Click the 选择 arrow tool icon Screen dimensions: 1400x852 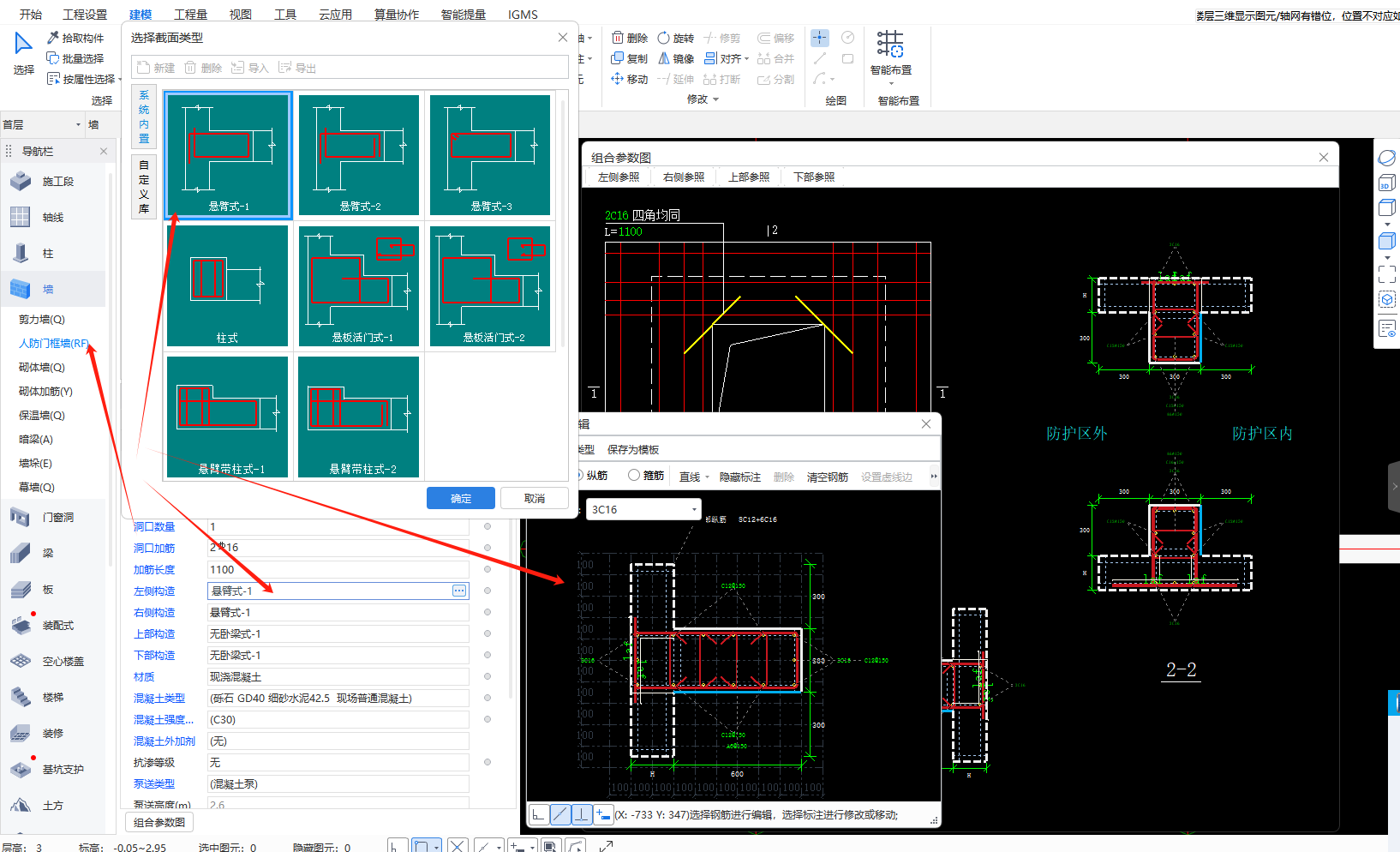(23, 43)
